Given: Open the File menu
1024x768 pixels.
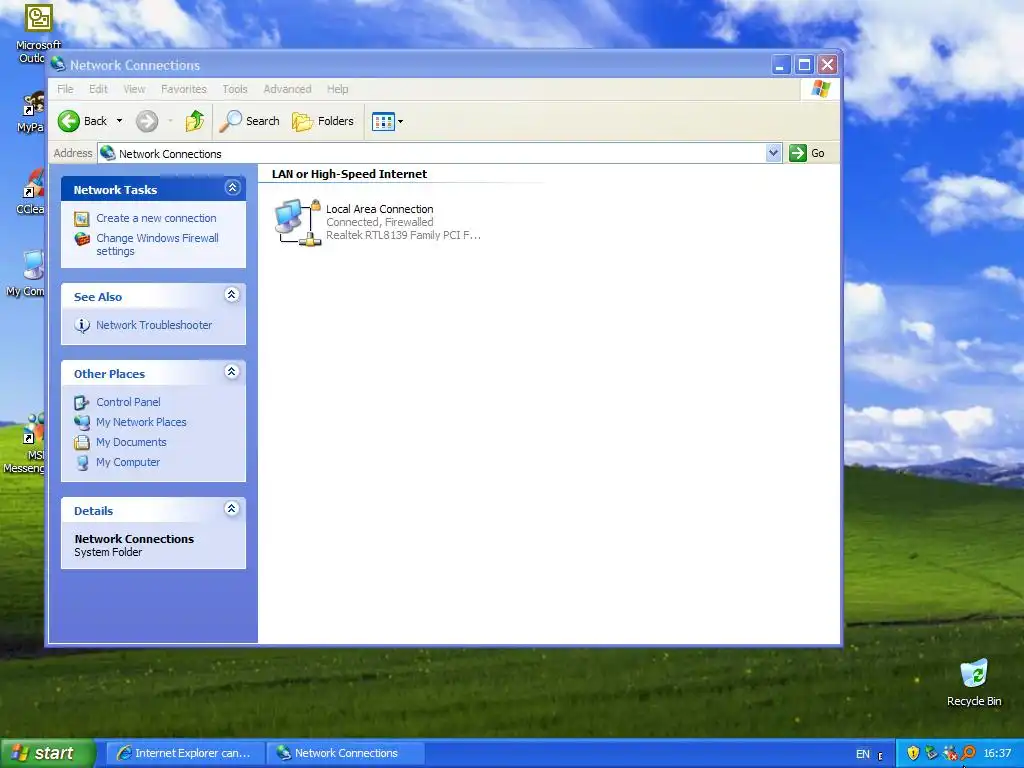Looking at the screenshot, I should (65, 89).
